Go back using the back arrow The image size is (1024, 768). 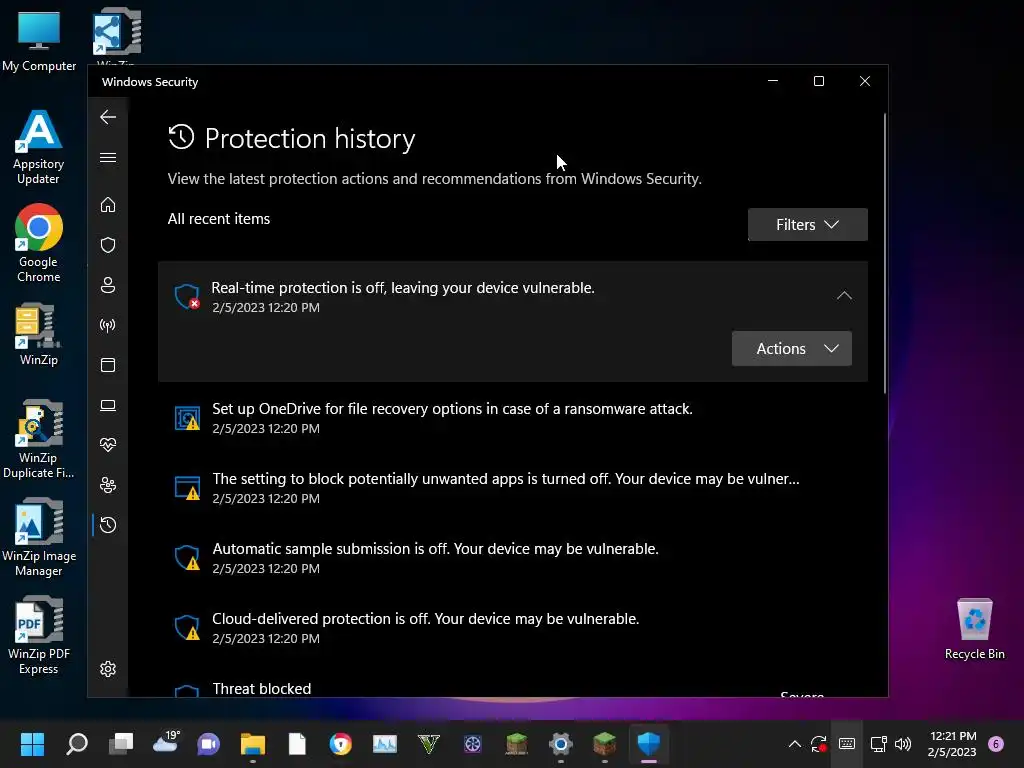(108, 117)
